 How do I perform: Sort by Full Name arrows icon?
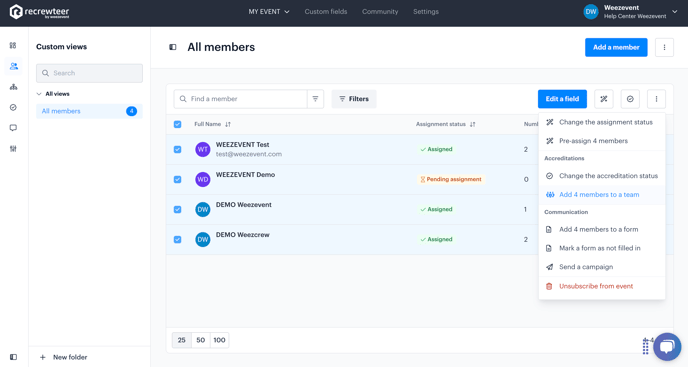[x=228, y=124]
